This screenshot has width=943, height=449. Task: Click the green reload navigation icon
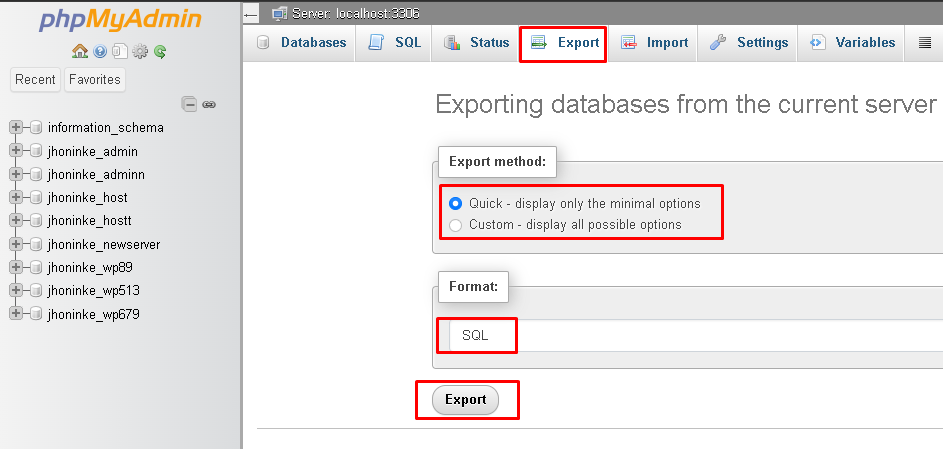[x=159, y=52]
